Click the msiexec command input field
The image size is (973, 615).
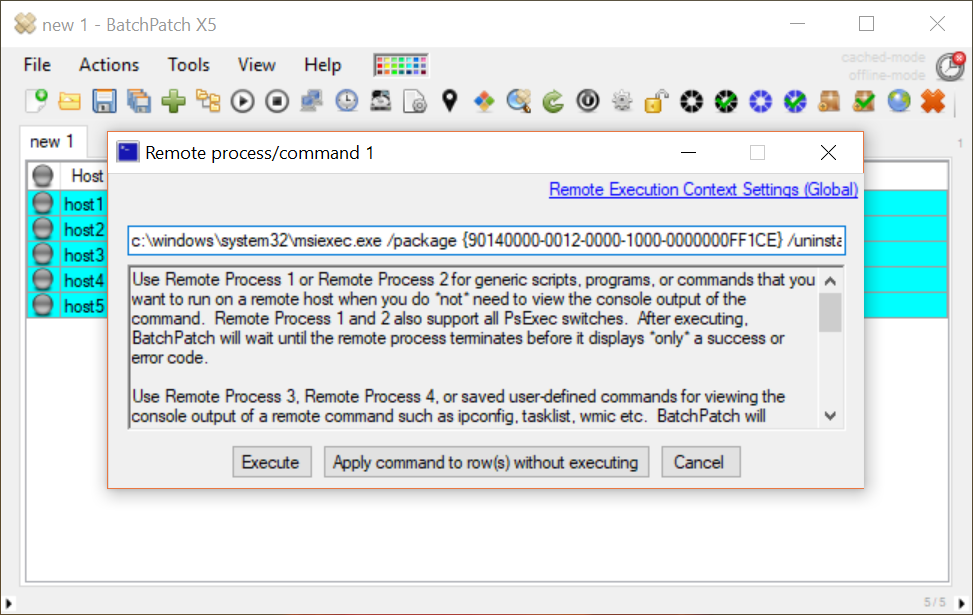pos(486,240)
